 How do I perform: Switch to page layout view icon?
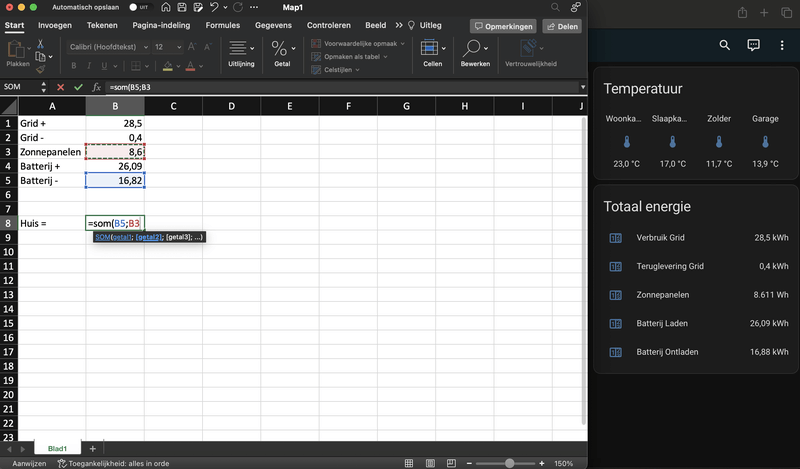430,463
